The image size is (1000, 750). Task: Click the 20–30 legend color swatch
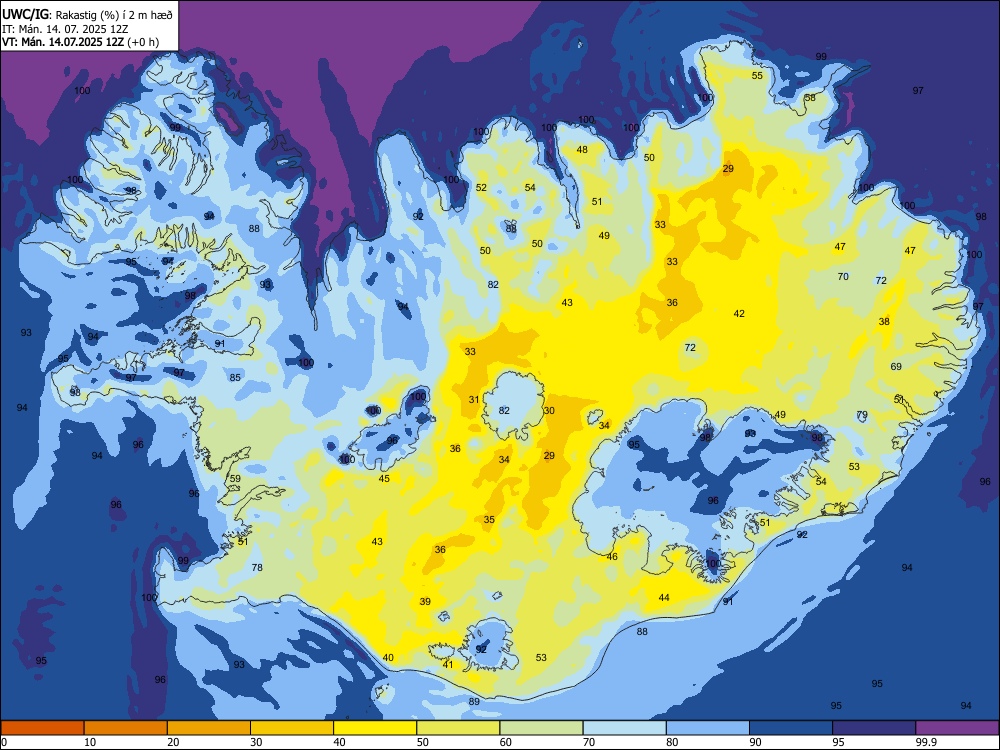pos(209,728)
